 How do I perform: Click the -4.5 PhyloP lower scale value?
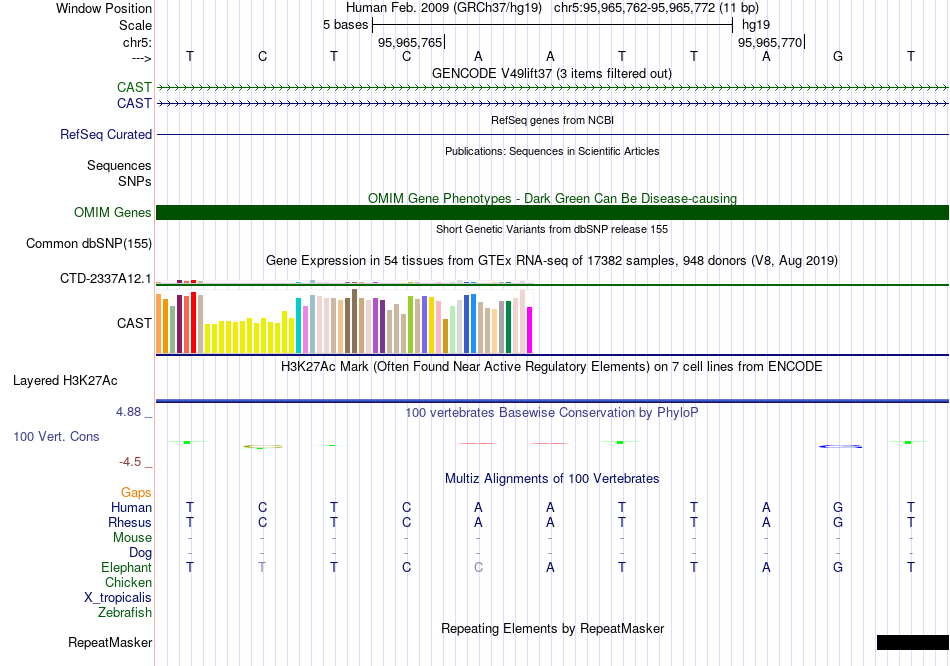tap(130, 462)
